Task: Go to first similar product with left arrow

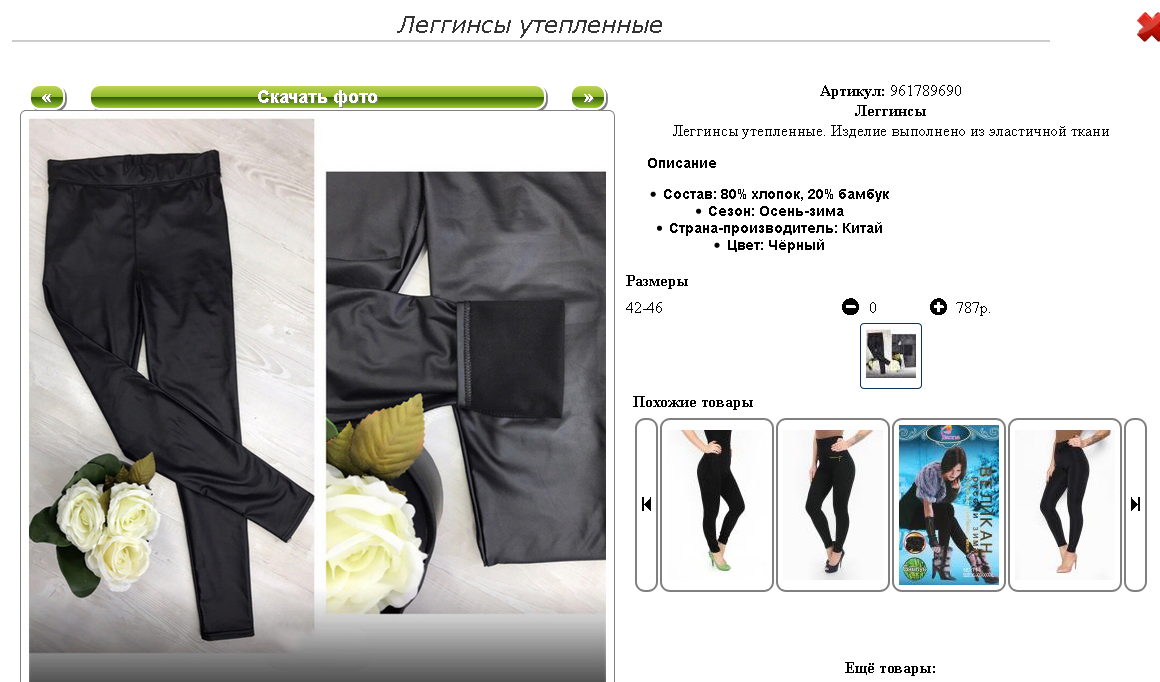Action: [646, 504]
